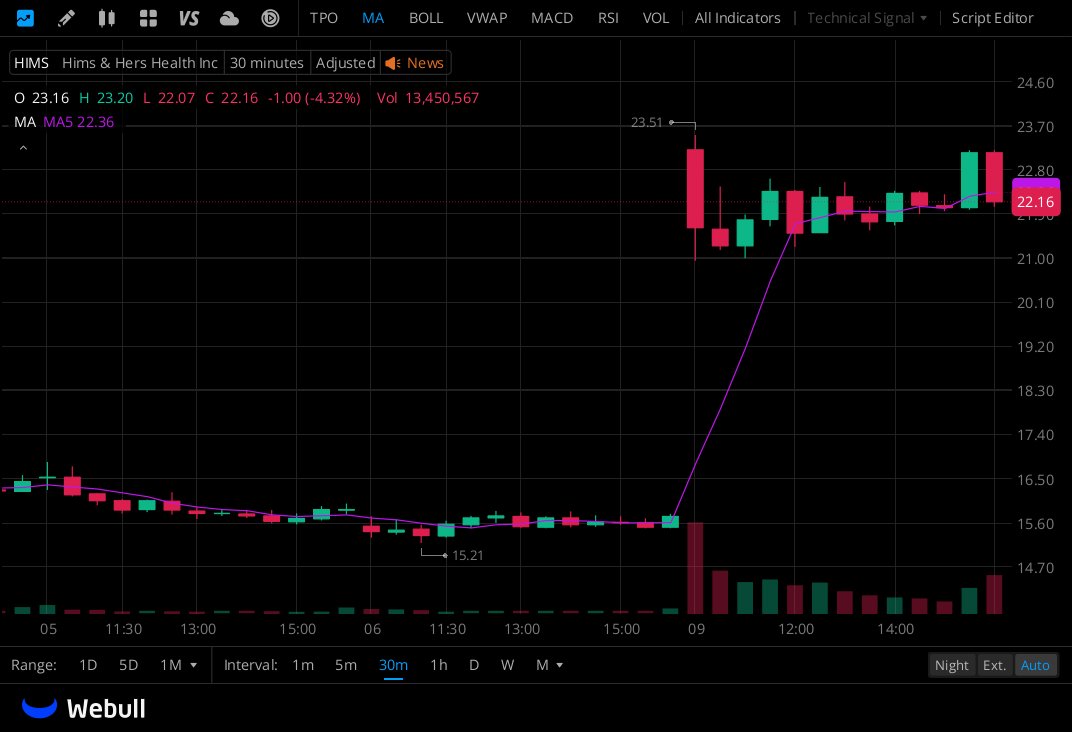Toggle the BOLL indicator
1072x732 pixels.
tap(426, 18)
